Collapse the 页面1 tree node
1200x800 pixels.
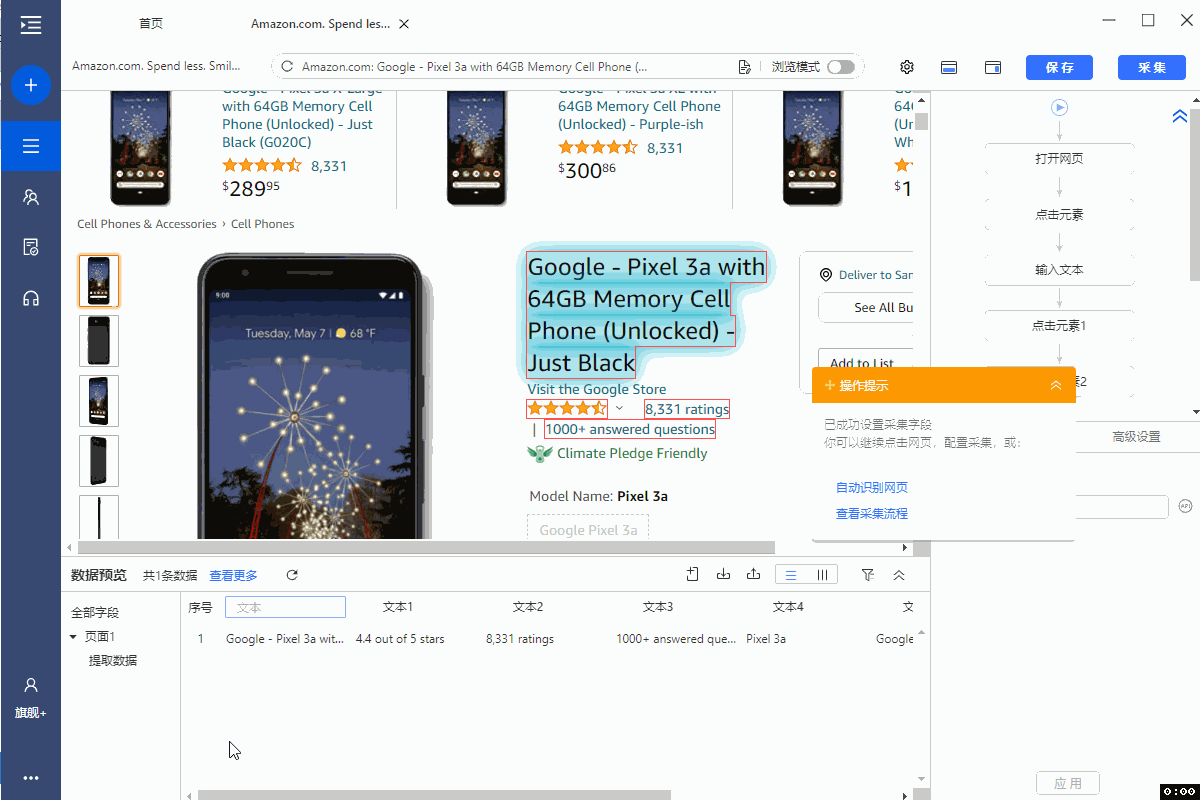click(x=73, y=637)
